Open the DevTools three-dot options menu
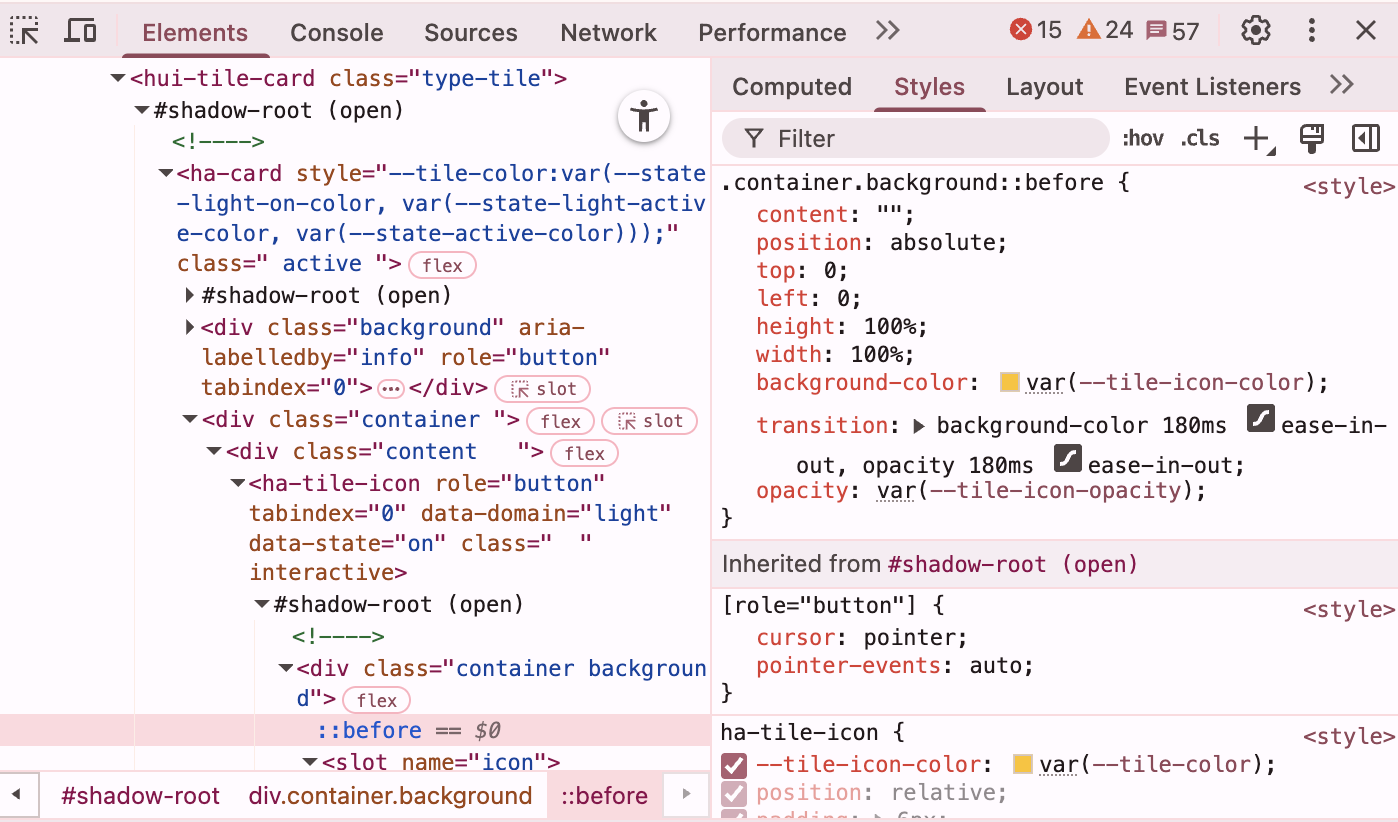1398x822 pixels. 1312,31
